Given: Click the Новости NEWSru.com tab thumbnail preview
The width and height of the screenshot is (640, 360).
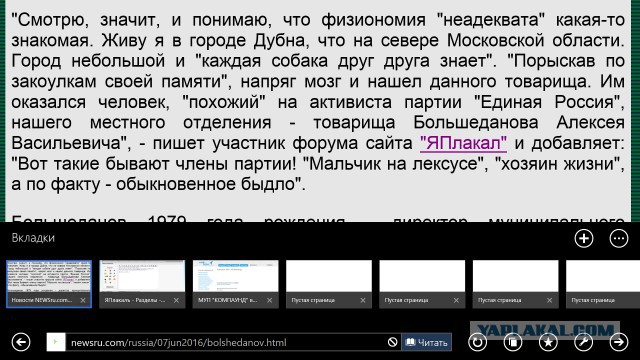Looking at the screenshot, I should 49,276.
